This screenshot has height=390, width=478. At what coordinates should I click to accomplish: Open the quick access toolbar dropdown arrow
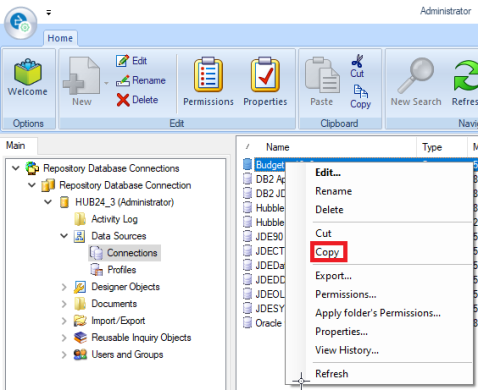49,13
